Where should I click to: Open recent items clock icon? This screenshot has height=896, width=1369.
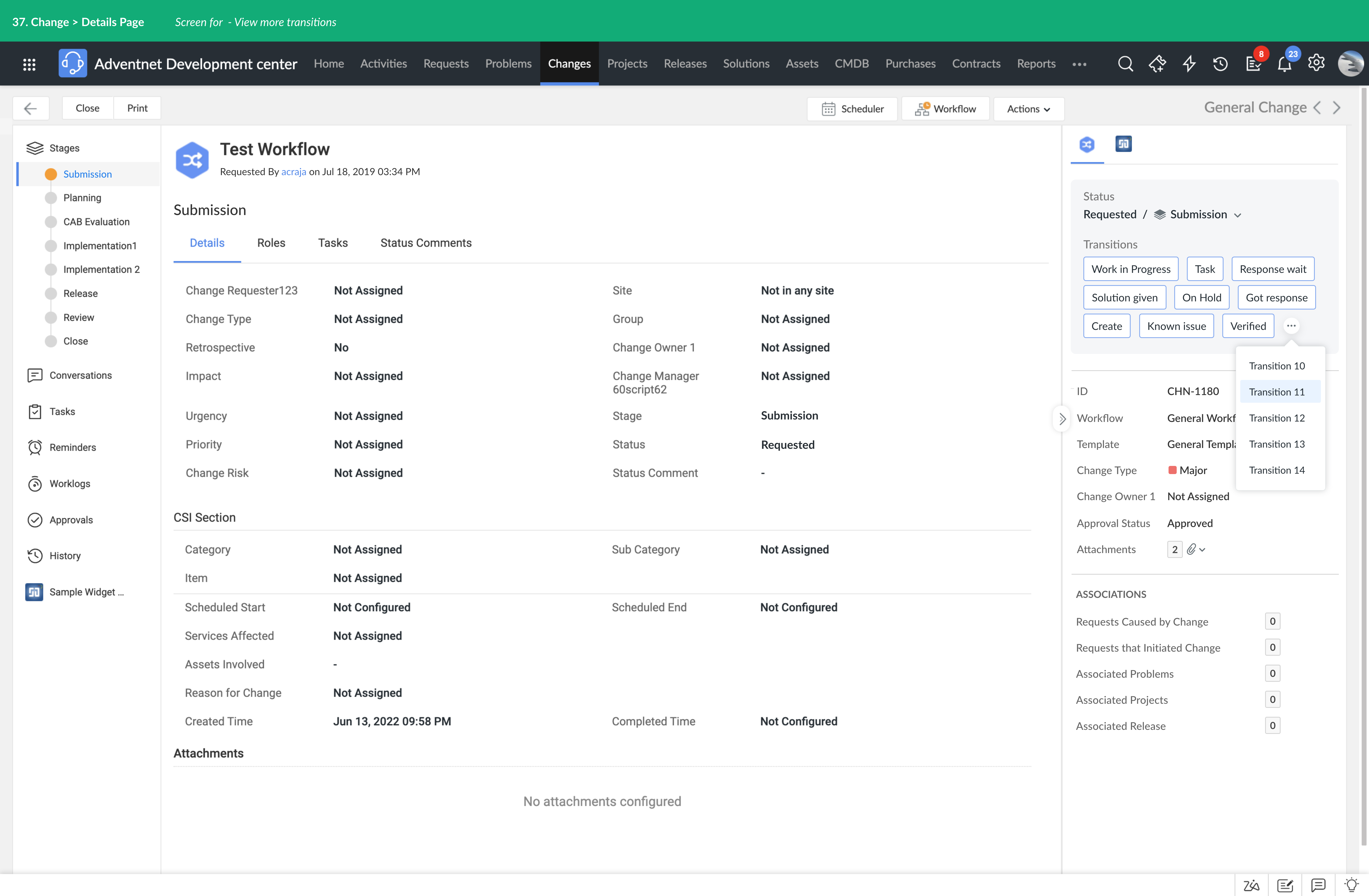1220,64
